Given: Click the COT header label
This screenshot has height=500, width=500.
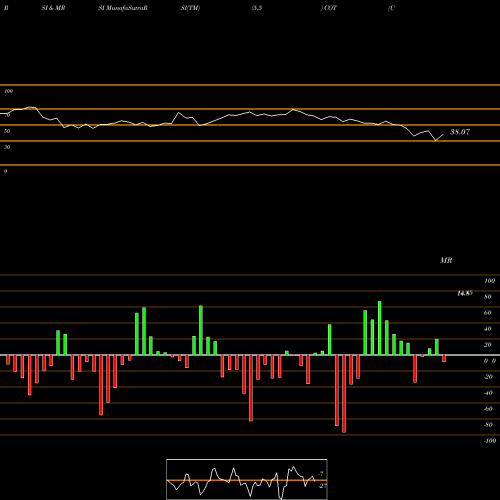Looking at the screenshot, I should click(x=330, y=8).
